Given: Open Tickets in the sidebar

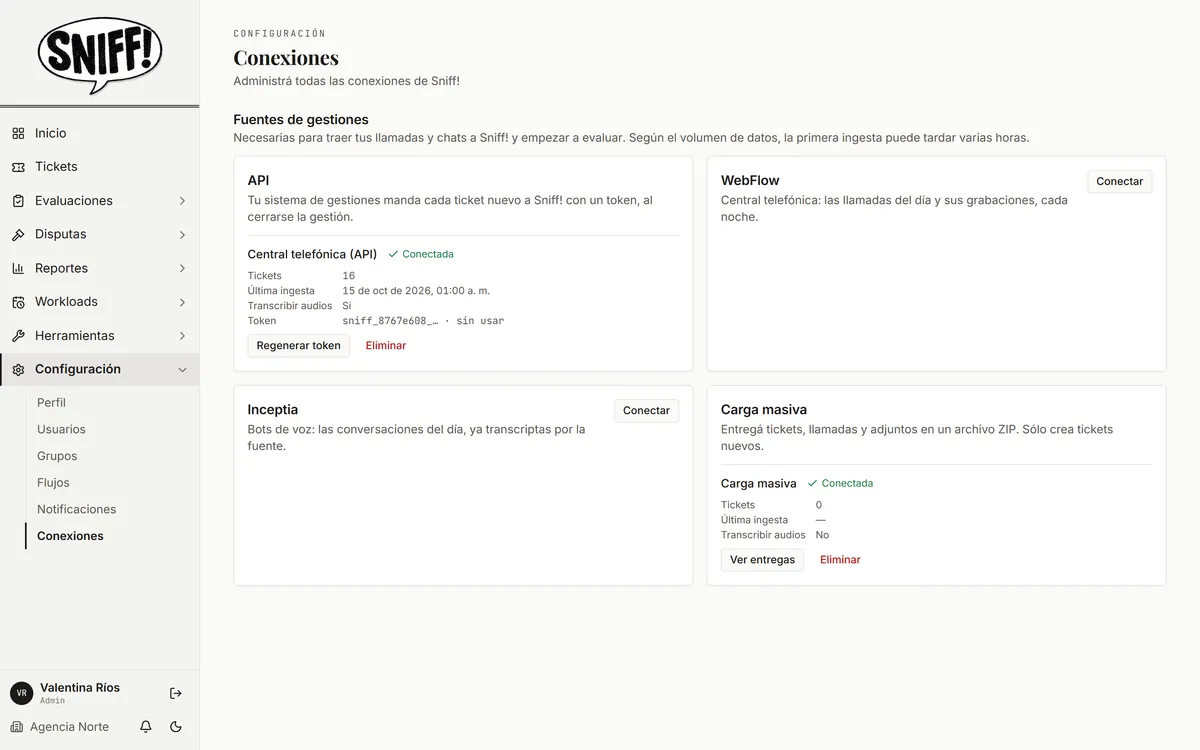Looking at the screenshot, I should [x=100, y=167].
